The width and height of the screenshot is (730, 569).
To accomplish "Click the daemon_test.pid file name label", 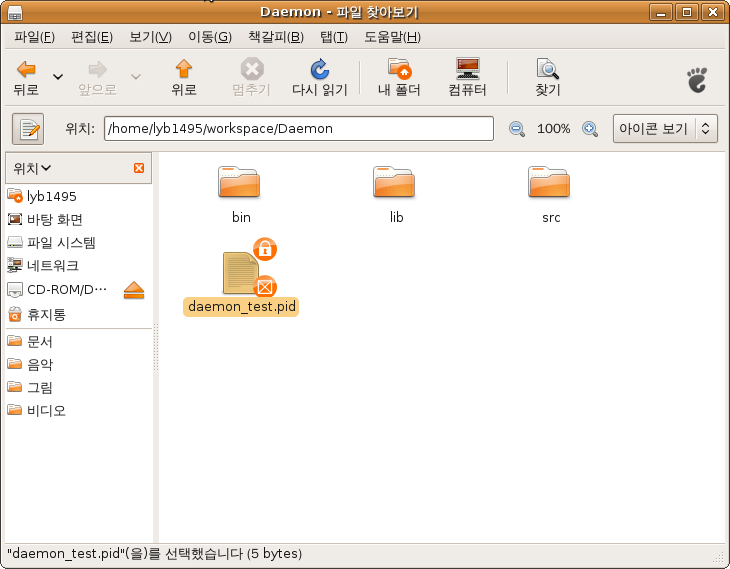I will point(242,307).
